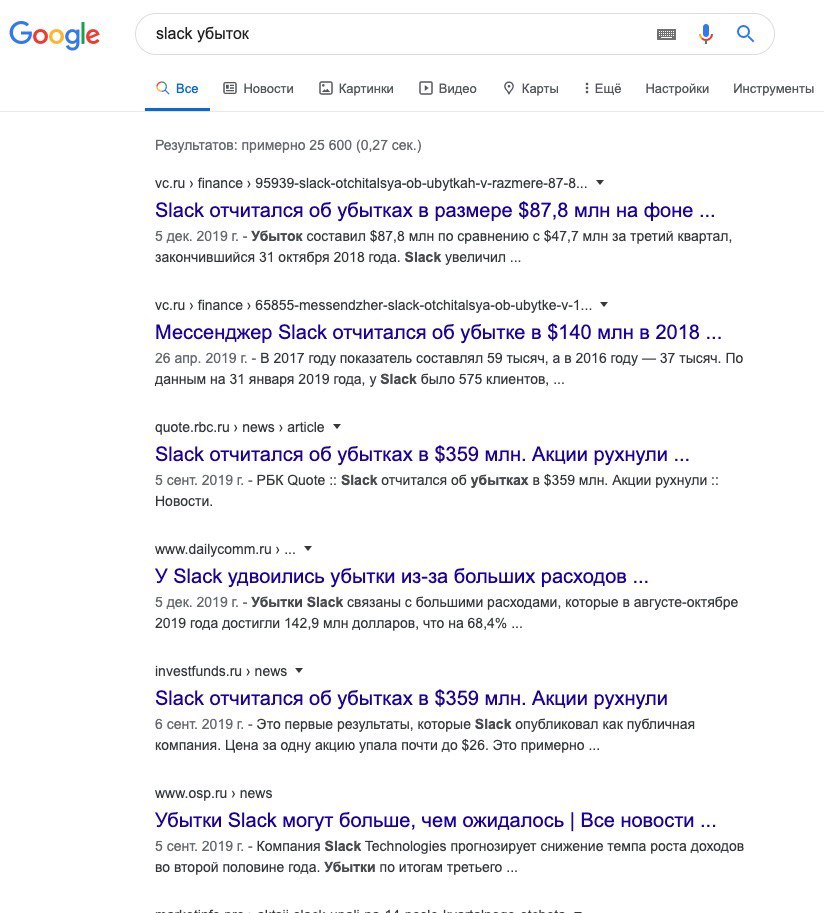Click the Все tab magnifier icon

pyautogui.click(x=162, y=88)
